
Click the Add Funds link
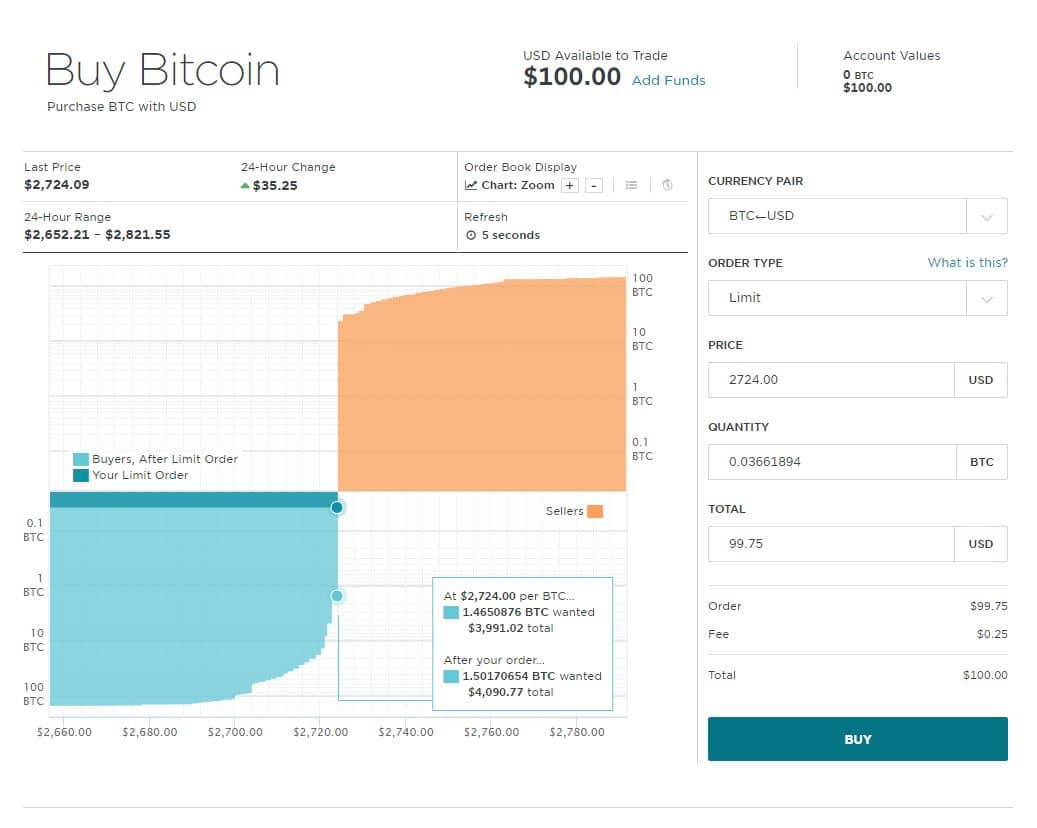tap(668, 81)
